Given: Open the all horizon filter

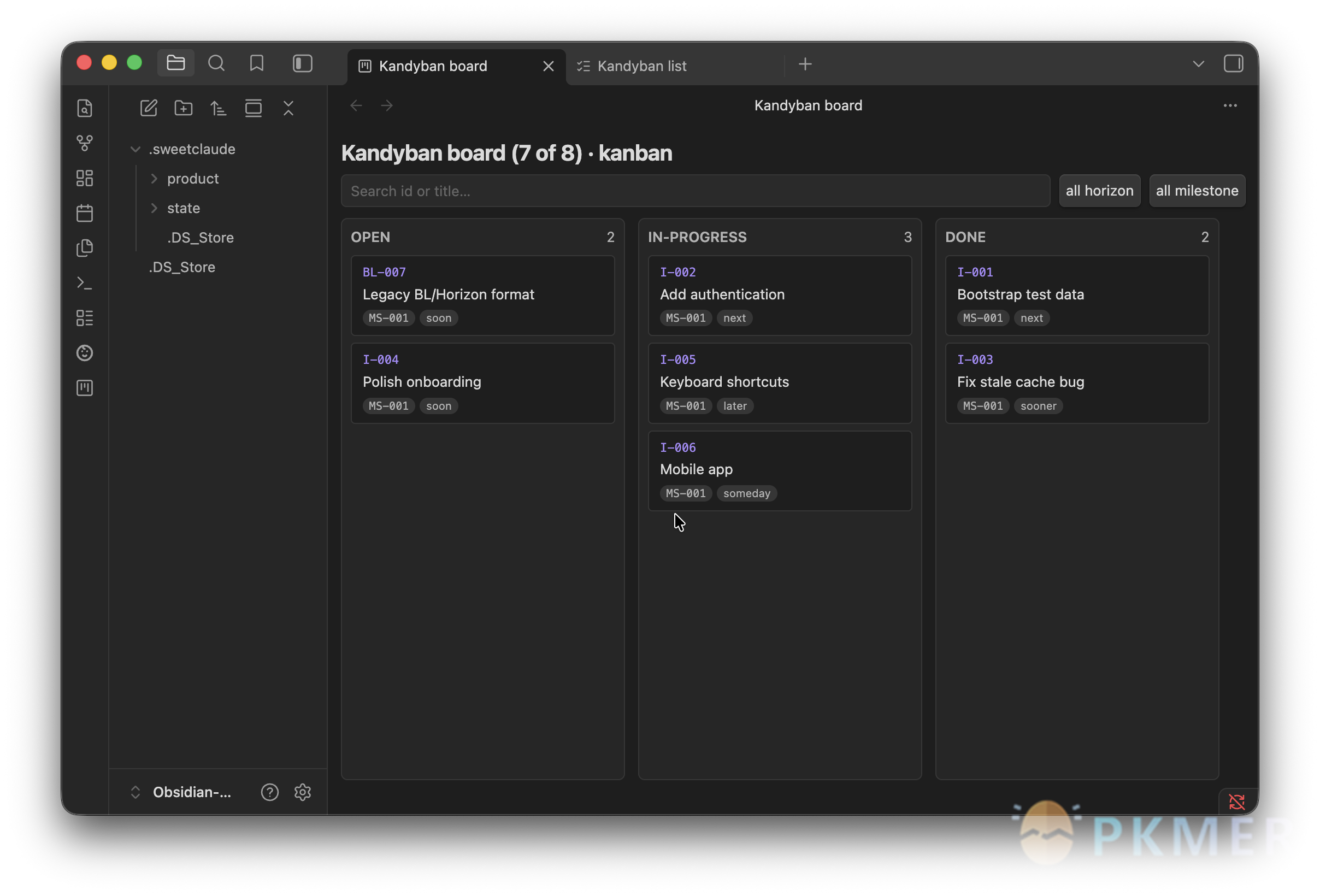Looking at the screenshot, I should coord(1100,191).
